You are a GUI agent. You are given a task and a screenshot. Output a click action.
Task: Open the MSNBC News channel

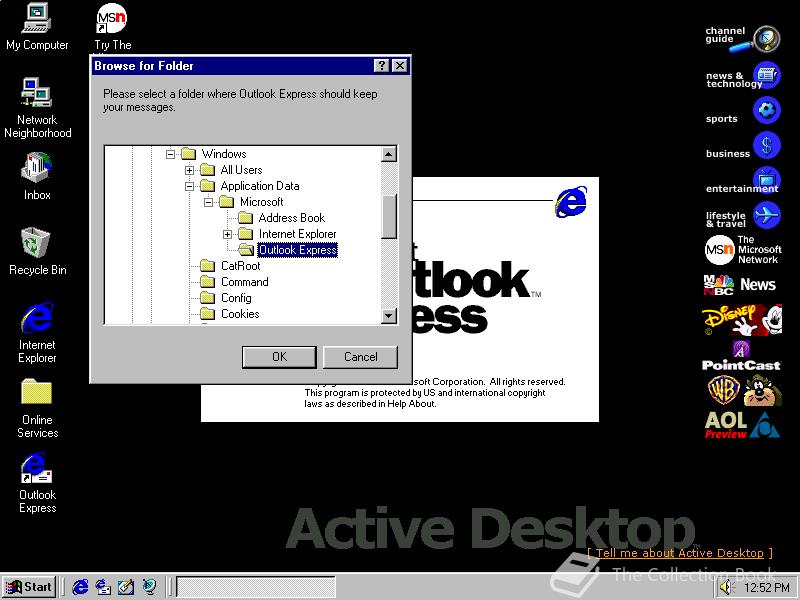pyautogui.click(x=740, y=285)
